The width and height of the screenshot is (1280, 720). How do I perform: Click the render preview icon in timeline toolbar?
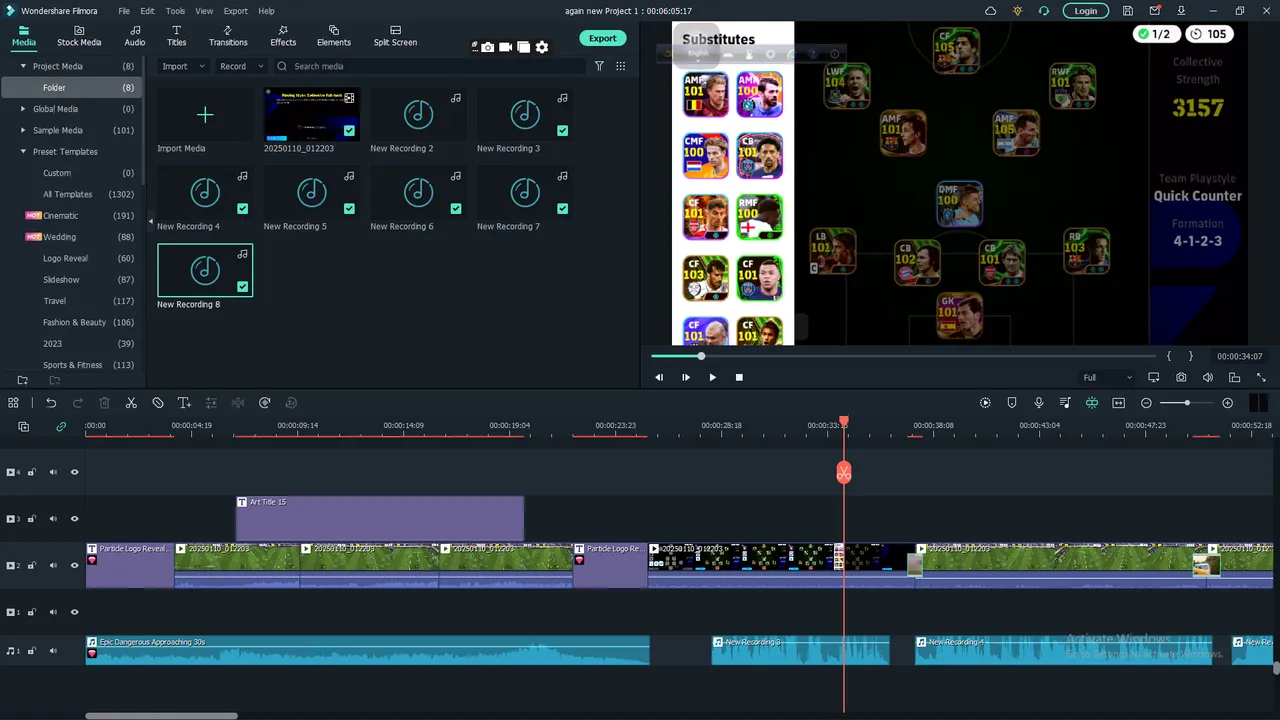(985, 403)
